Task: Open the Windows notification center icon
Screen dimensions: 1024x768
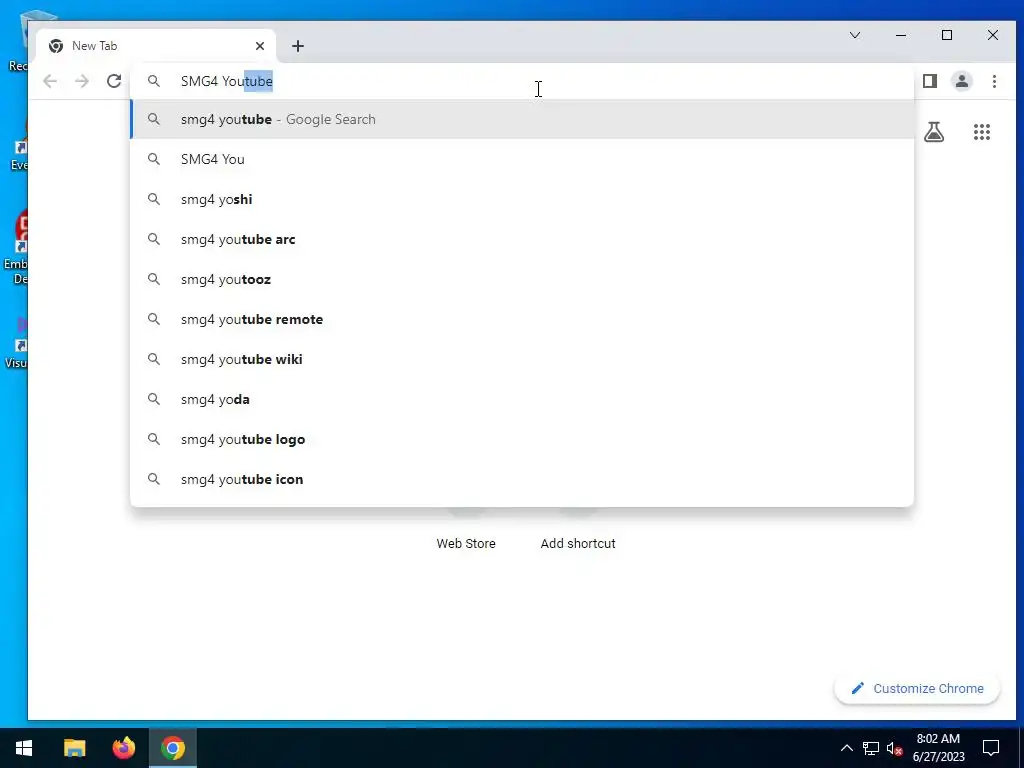Action: tap(991, 748)
